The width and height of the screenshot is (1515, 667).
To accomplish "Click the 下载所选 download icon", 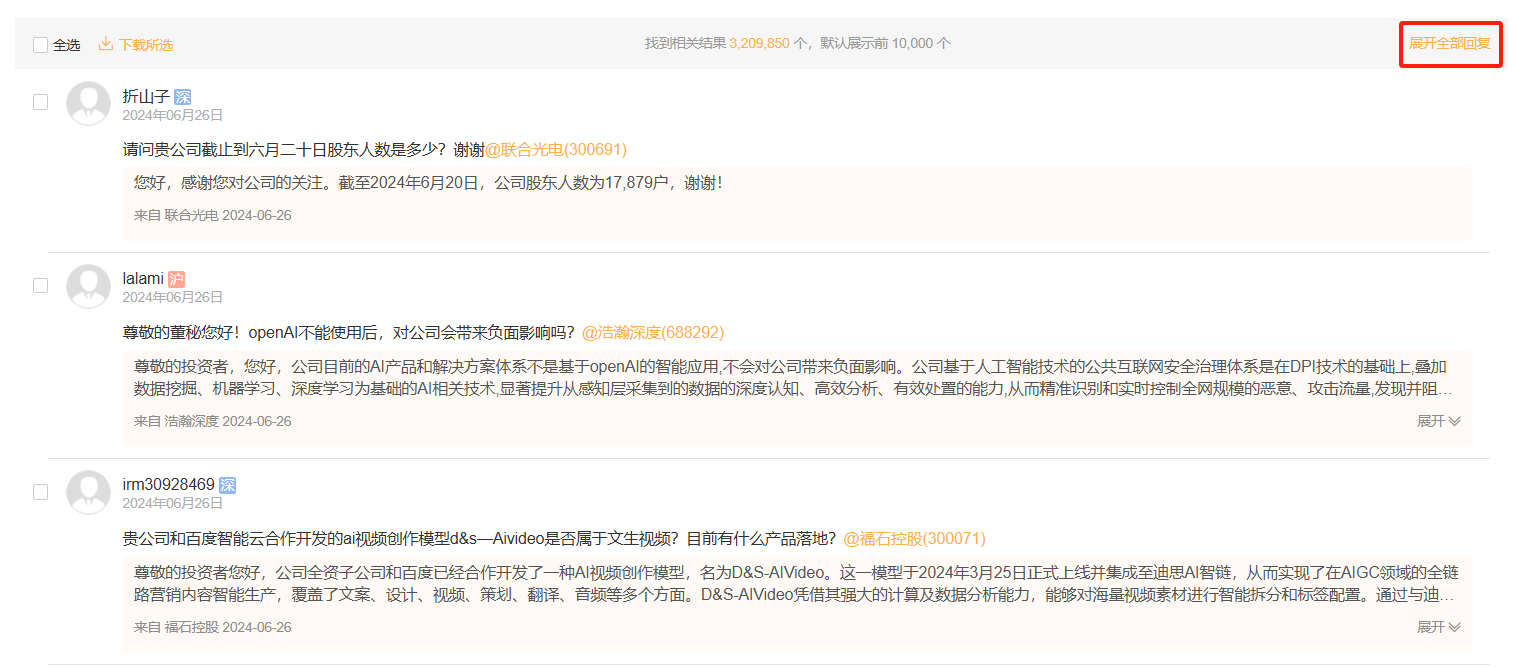I will pos(105,44).
